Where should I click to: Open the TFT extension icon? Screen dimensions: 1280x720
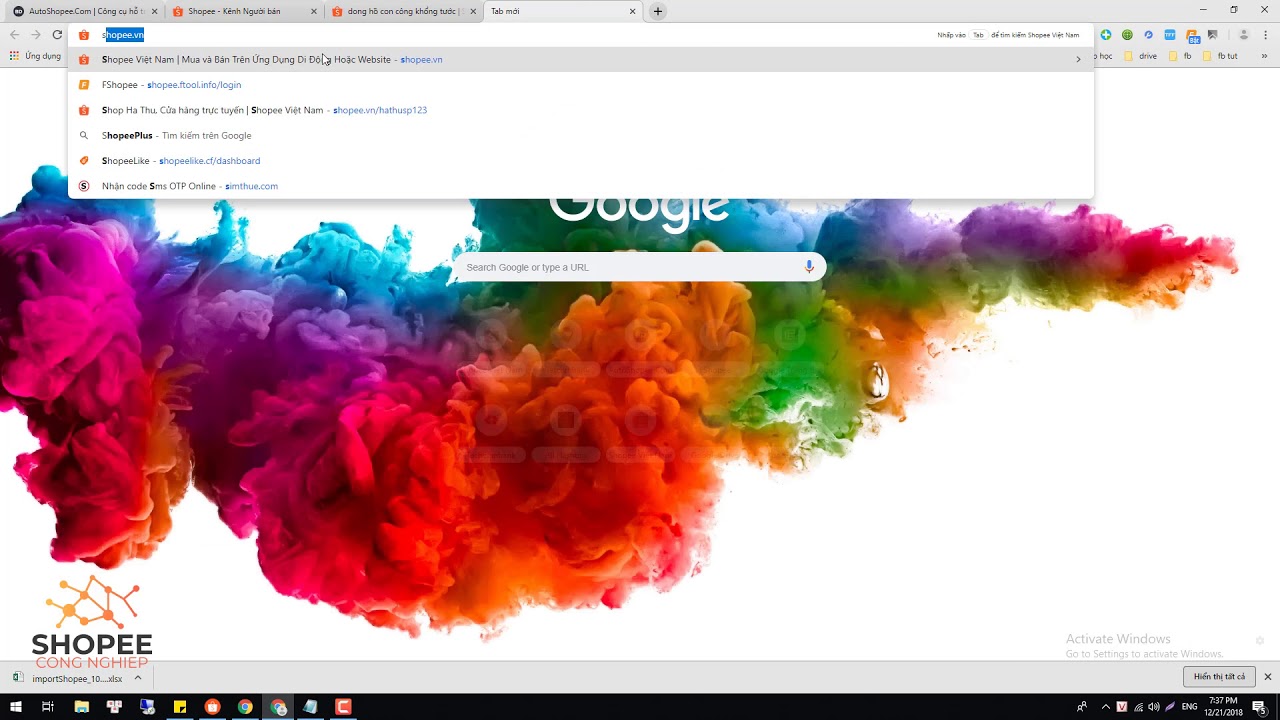pyautogui.click(x=1170, y=35)
